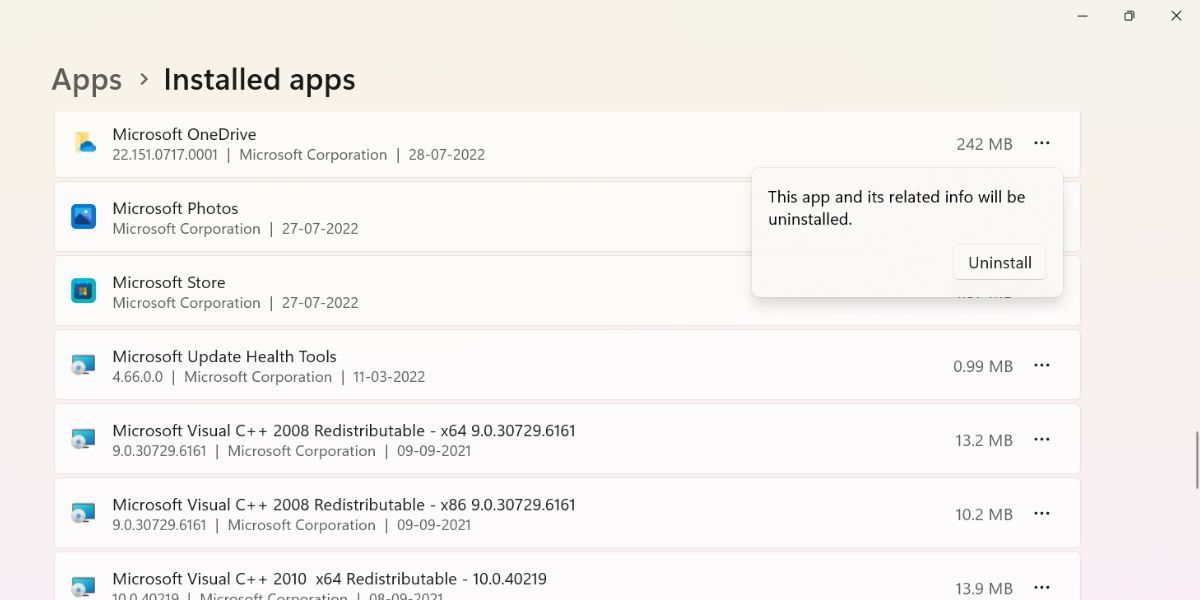Viewport: 1200px width, 600px height.
Task: Close the Settings window
Action: point(1176,16)
